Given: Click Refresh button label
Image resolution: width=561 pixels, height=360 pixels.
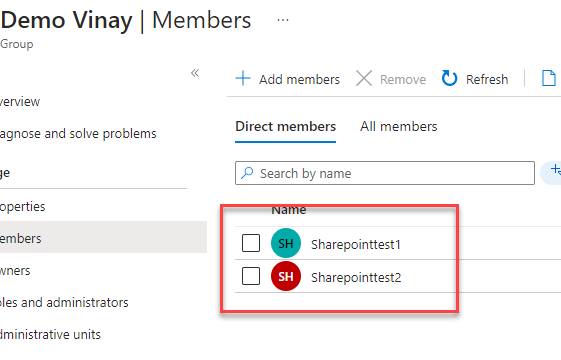Looking at the screenshot, I should pos(487,79).
